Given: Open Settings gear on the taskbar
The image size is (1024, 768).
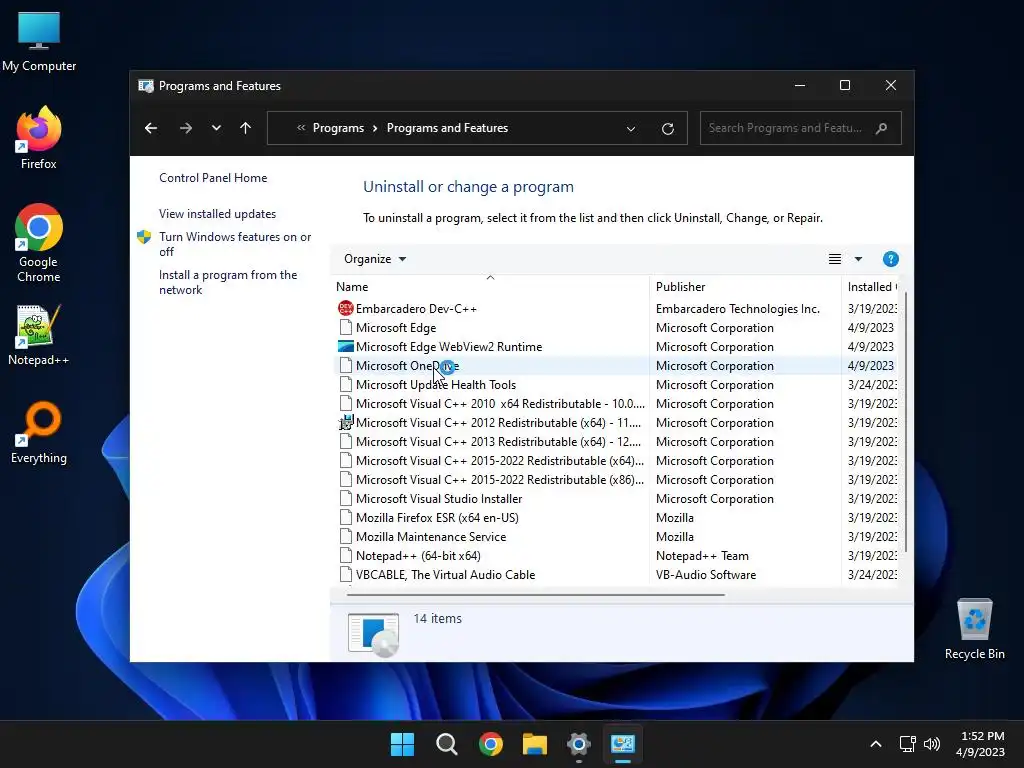Looking at the screenshot, I should click(579, 744).
